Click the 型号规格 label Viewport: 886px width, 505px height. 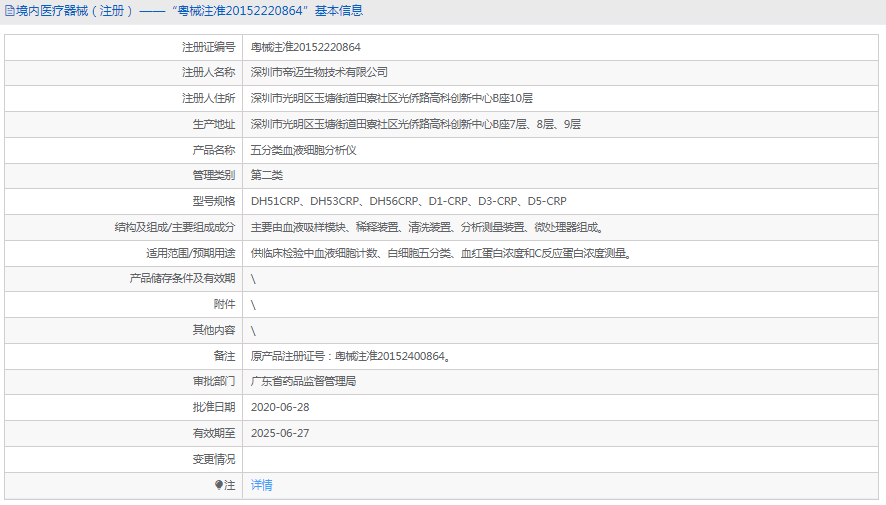point(214,201)
